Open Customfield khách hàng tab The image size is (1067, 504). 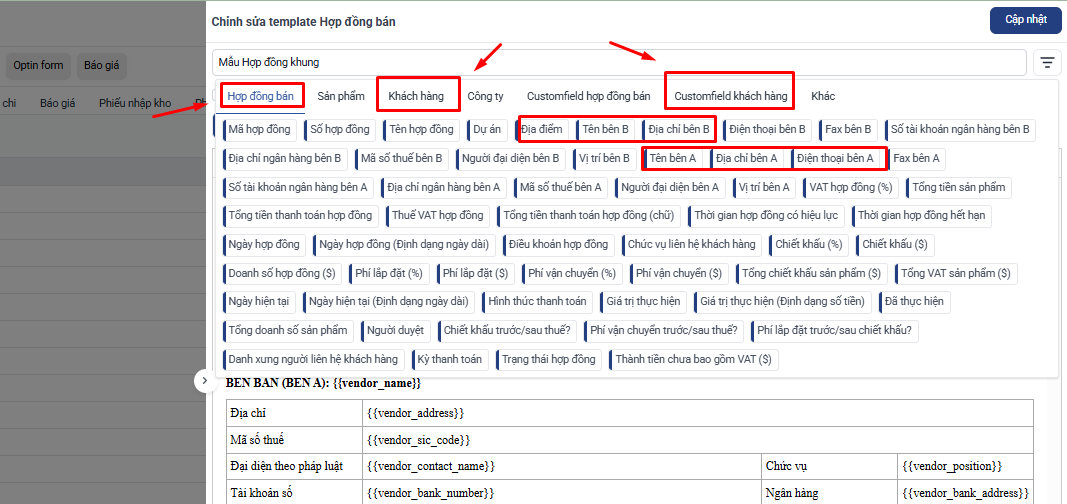click(731, 97)
